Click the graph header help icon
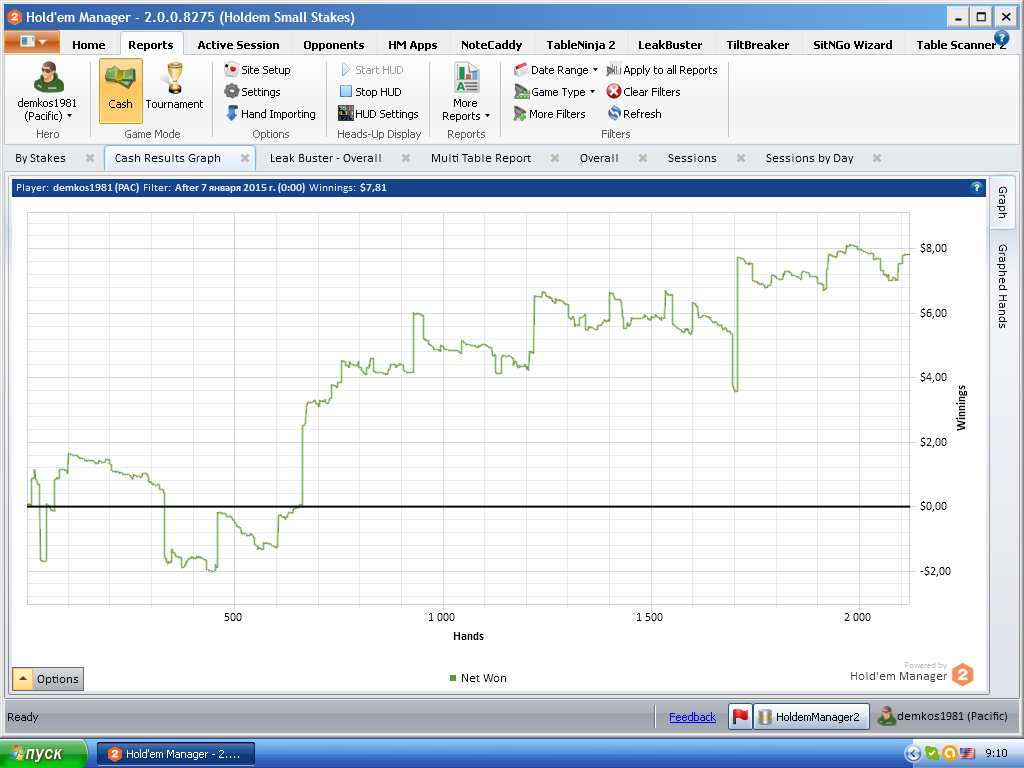The image size is (1024, 768). tap(976, 187)
